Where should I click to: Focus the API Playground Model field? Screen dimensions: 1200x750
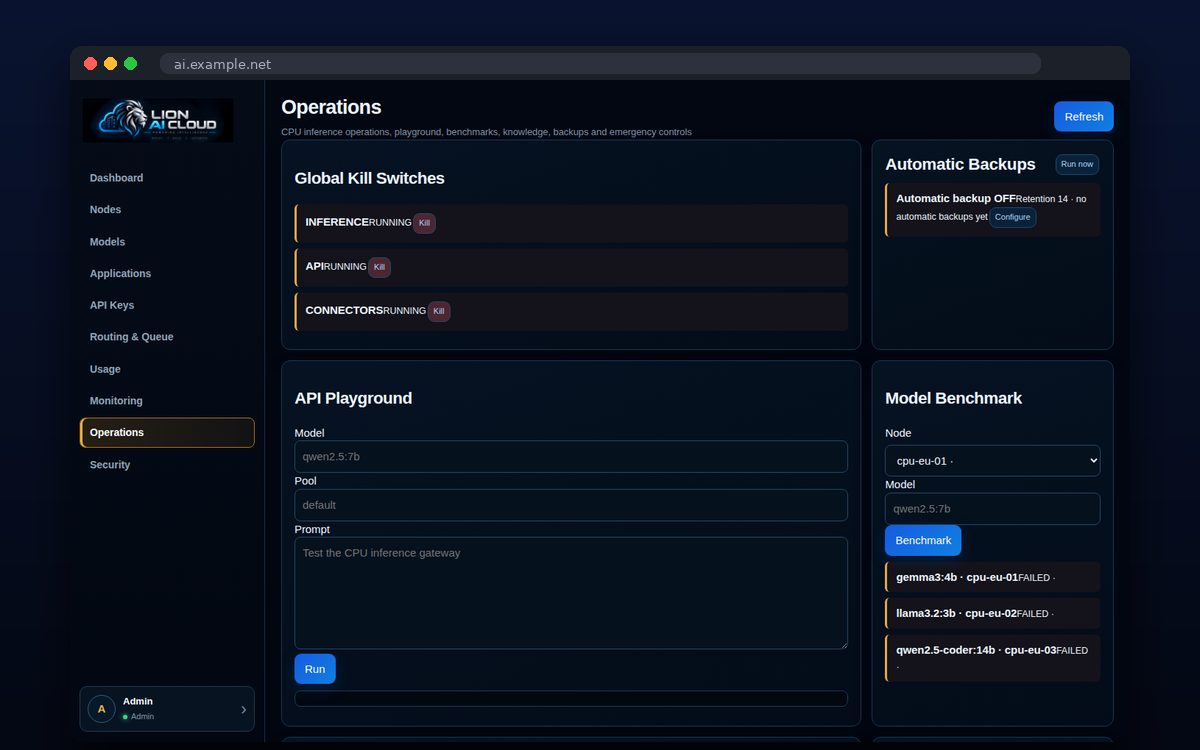coord(571,457)
